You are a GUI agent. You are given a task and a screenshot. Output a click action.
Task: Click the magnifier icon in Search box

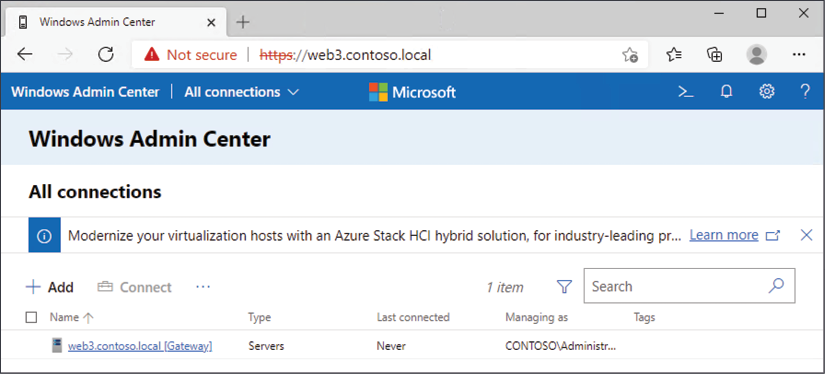coord(776,286)
